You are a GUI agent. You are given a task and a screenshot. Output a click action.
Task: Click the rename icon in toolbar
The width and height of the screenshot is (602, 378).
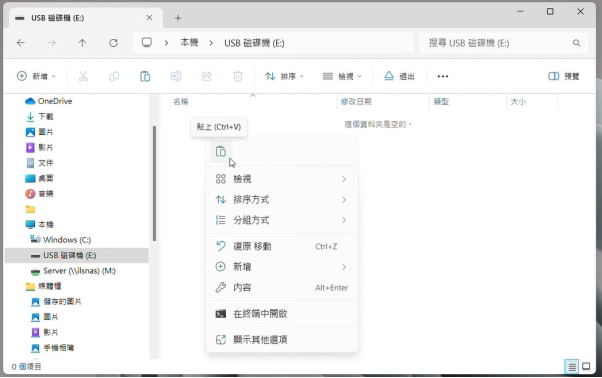[176, 76]
